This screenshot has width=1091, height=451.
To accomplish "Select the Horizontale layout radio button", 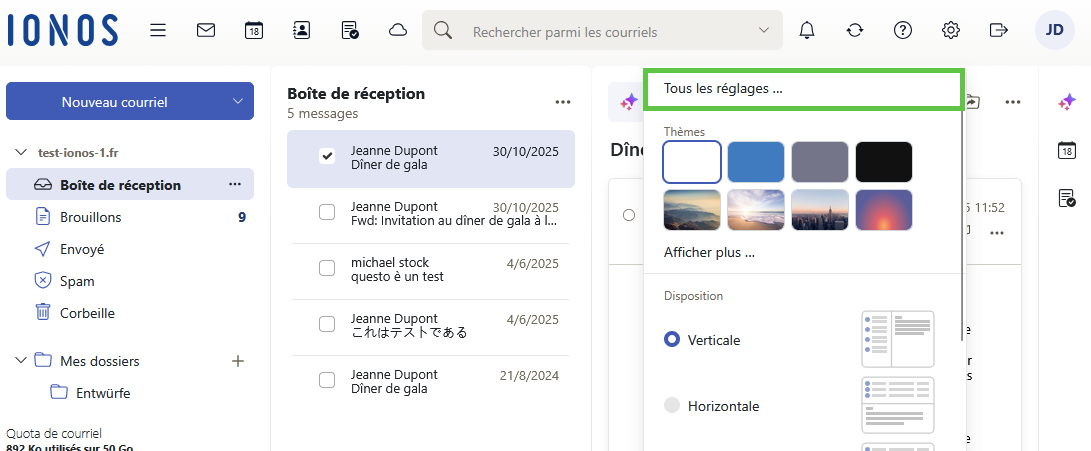I will [672, 406].
